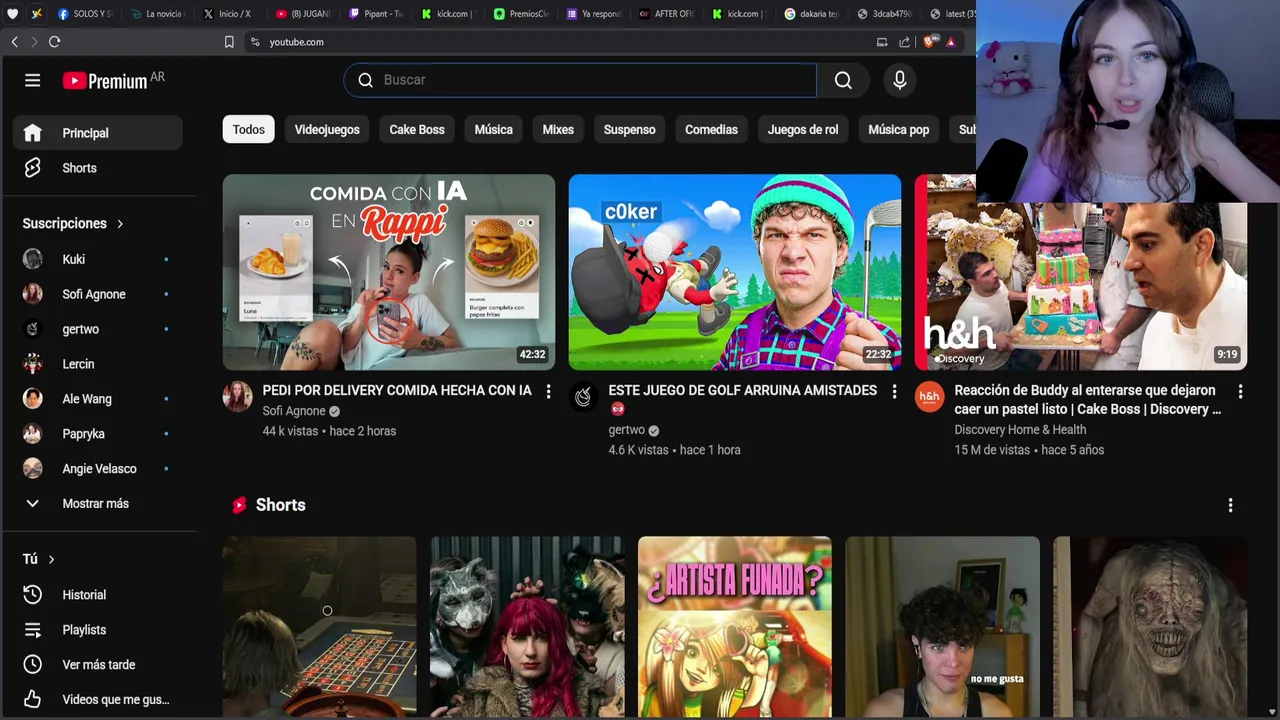Select the Cake Boss filter chip

point(417,130)
